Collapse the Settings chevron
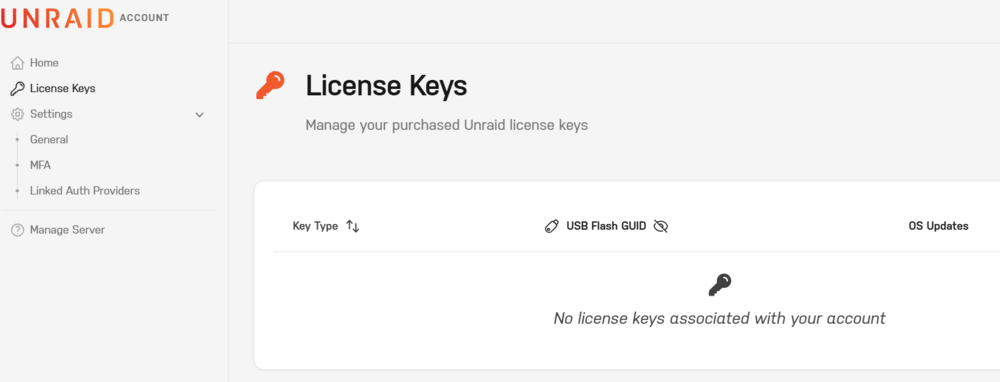Viewport: 1000px width, 382px height. coord(200,115)
